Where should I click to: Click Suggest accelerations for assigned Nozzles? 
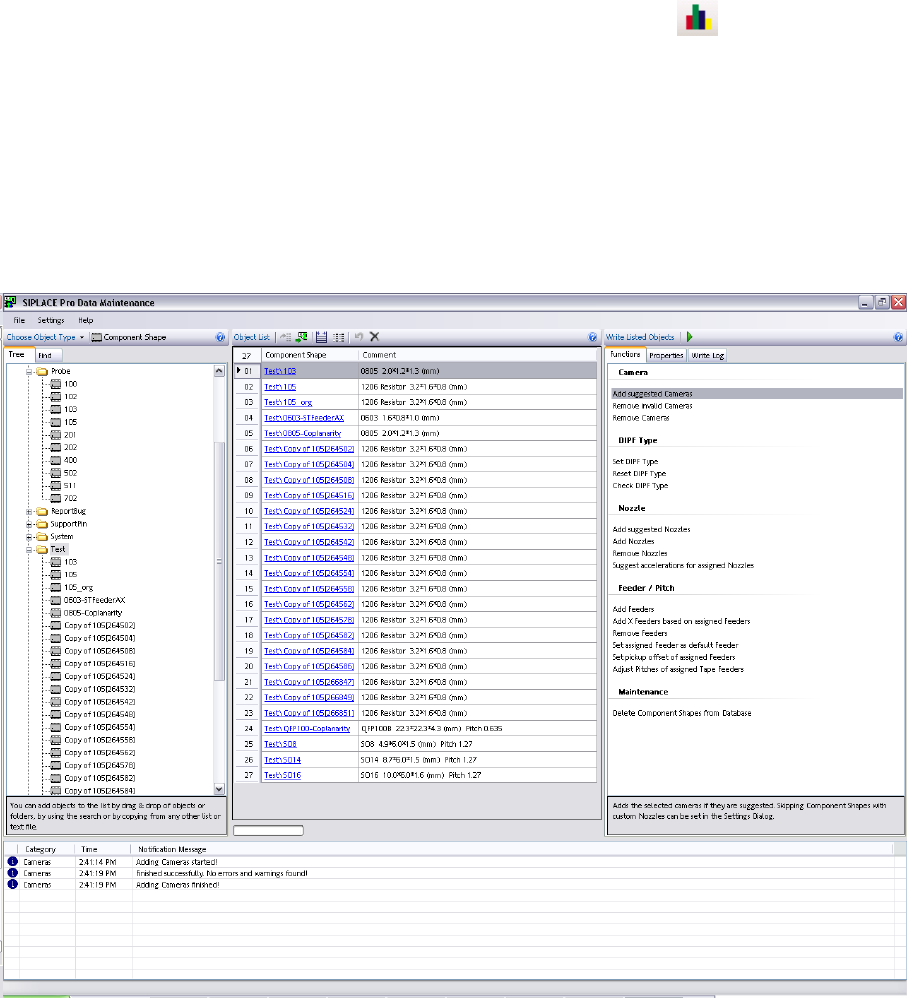[x=683, y=566]
